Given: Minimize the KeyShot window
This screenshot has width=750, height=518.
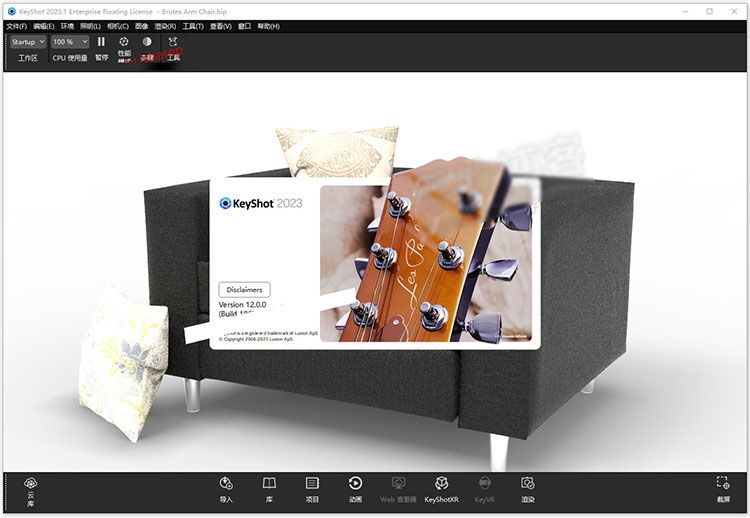Looking at the screenshot, I should (685, 11).
